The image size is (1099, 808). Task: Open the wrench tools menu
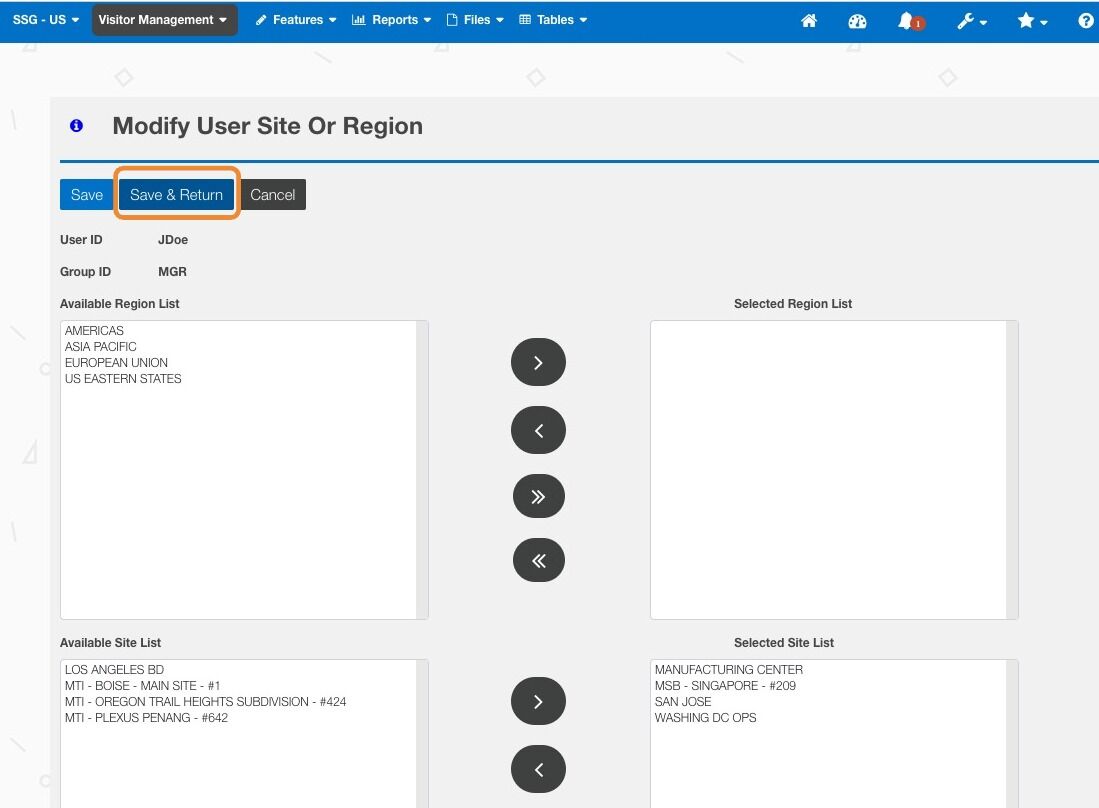(x=971, y=21)
